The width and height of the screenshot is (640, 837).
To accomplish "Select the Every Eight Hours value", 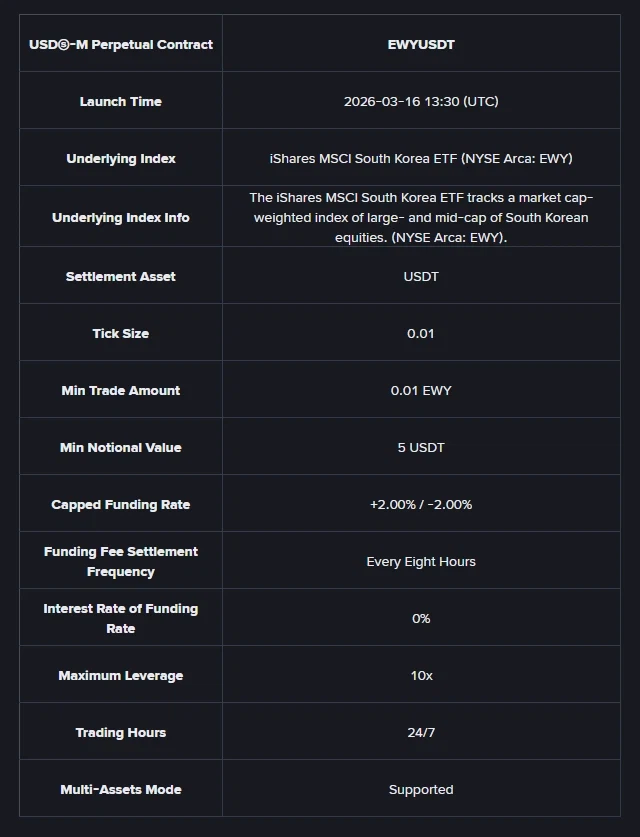I will [x=421, y=561].
